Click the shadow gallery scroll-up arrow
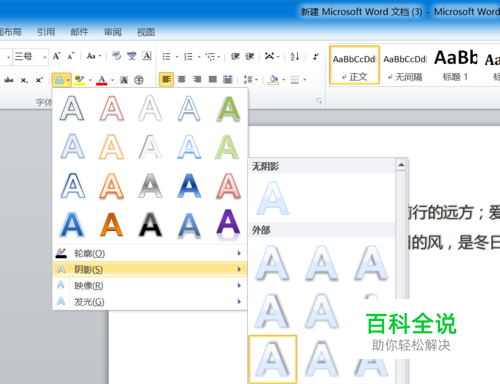 (x=401, y=165)
